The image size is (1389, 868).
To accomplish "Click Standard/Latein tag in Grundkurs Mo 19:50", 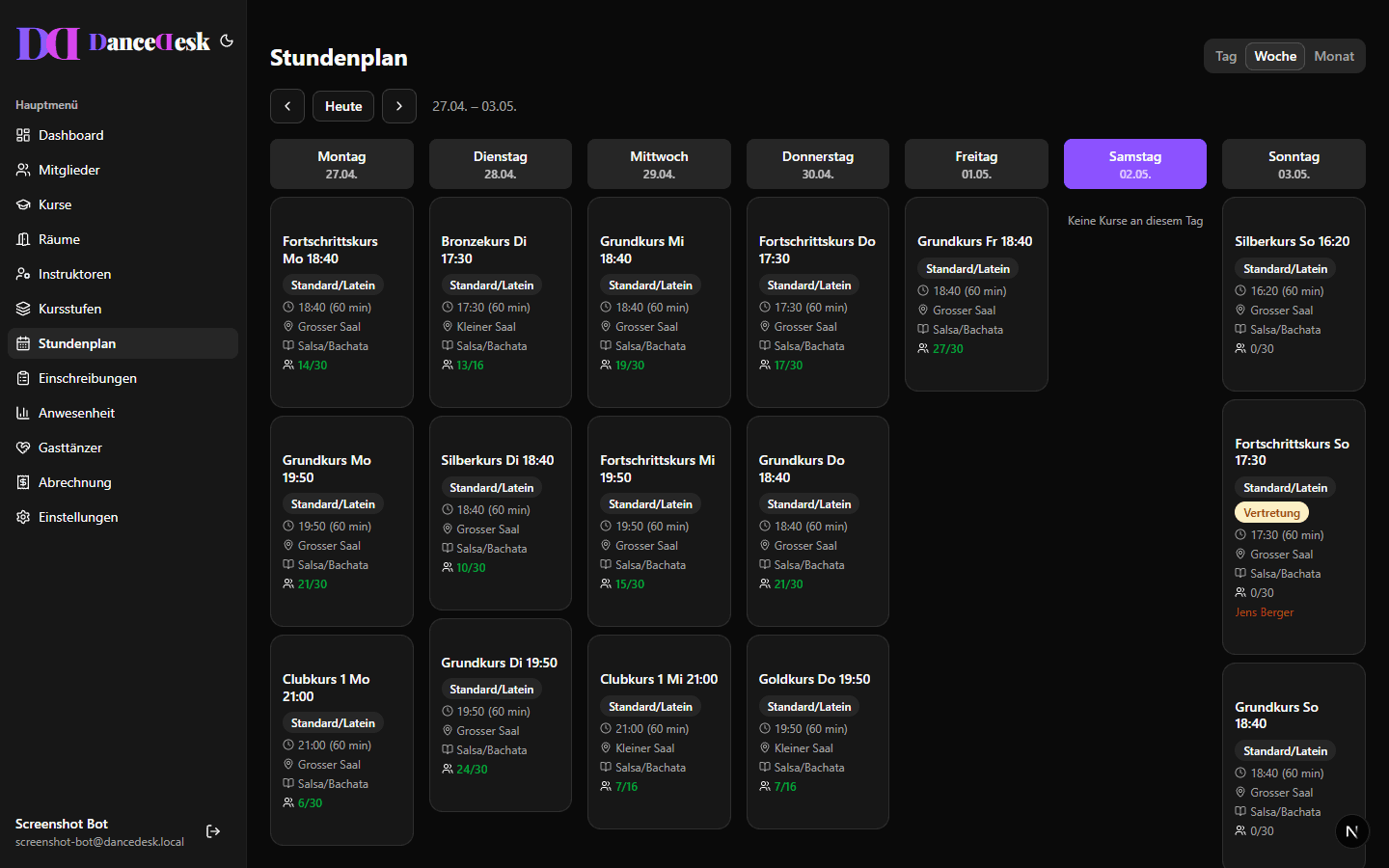I will [333, 504].
